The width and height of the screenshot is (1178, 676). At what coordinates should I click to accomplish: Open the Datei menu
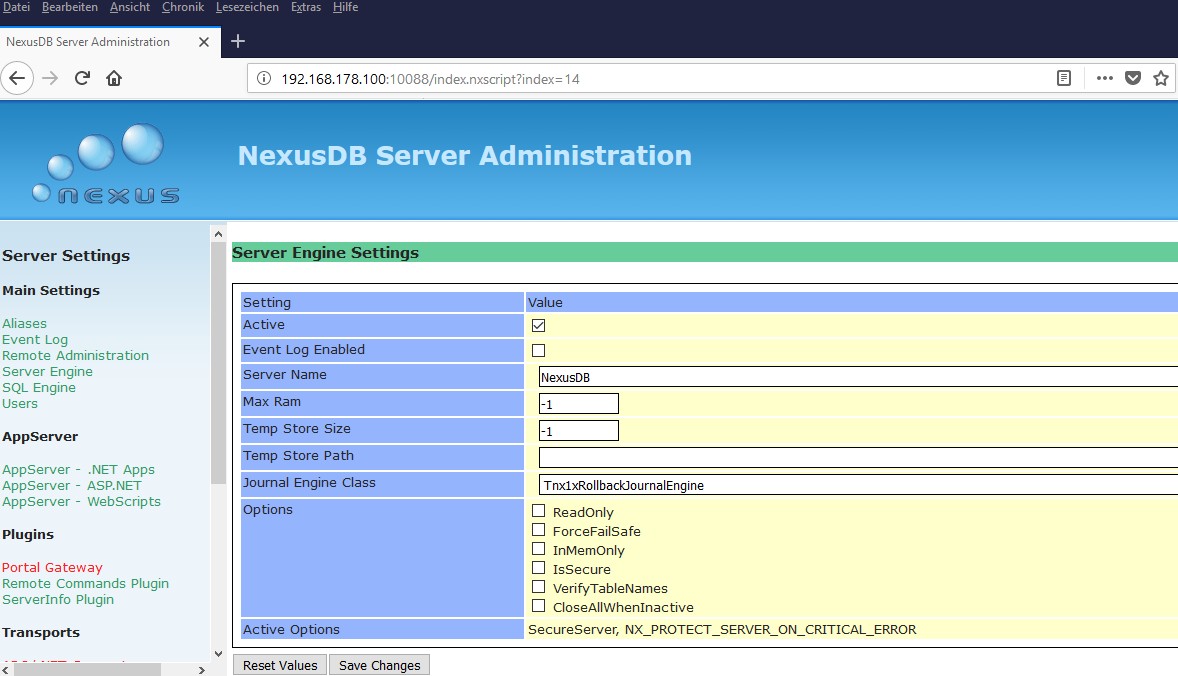click(x=17, y=7)
